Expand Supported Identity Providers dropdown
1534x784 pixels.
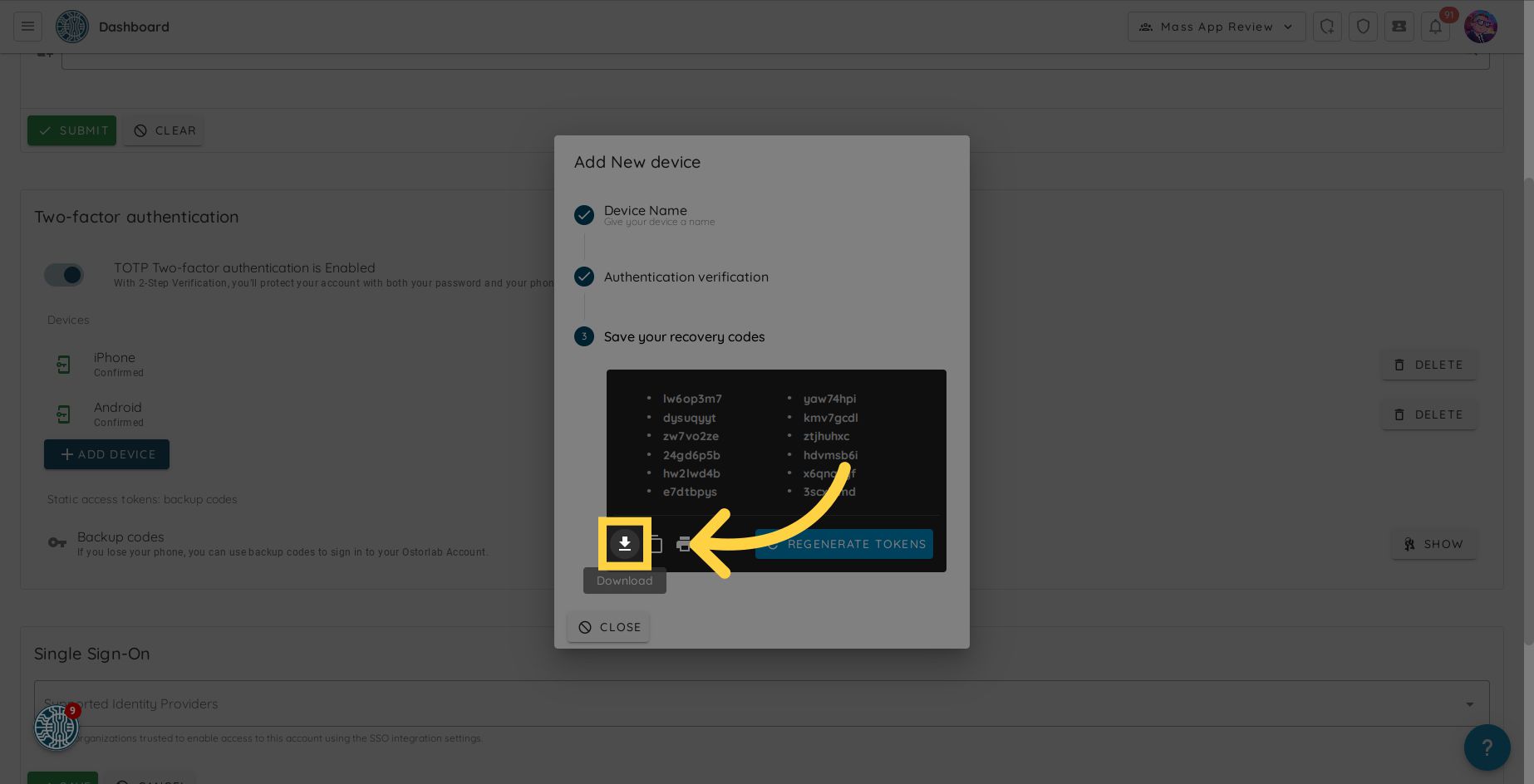(x=1469, y=704)
